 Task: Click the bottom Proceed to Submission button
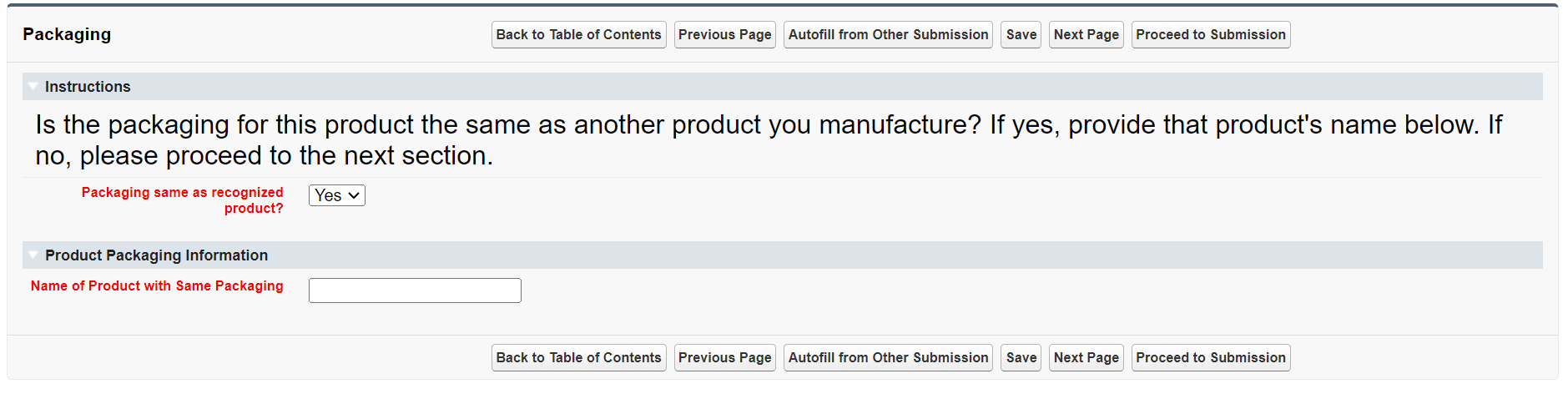click(x=1210, y=358)
